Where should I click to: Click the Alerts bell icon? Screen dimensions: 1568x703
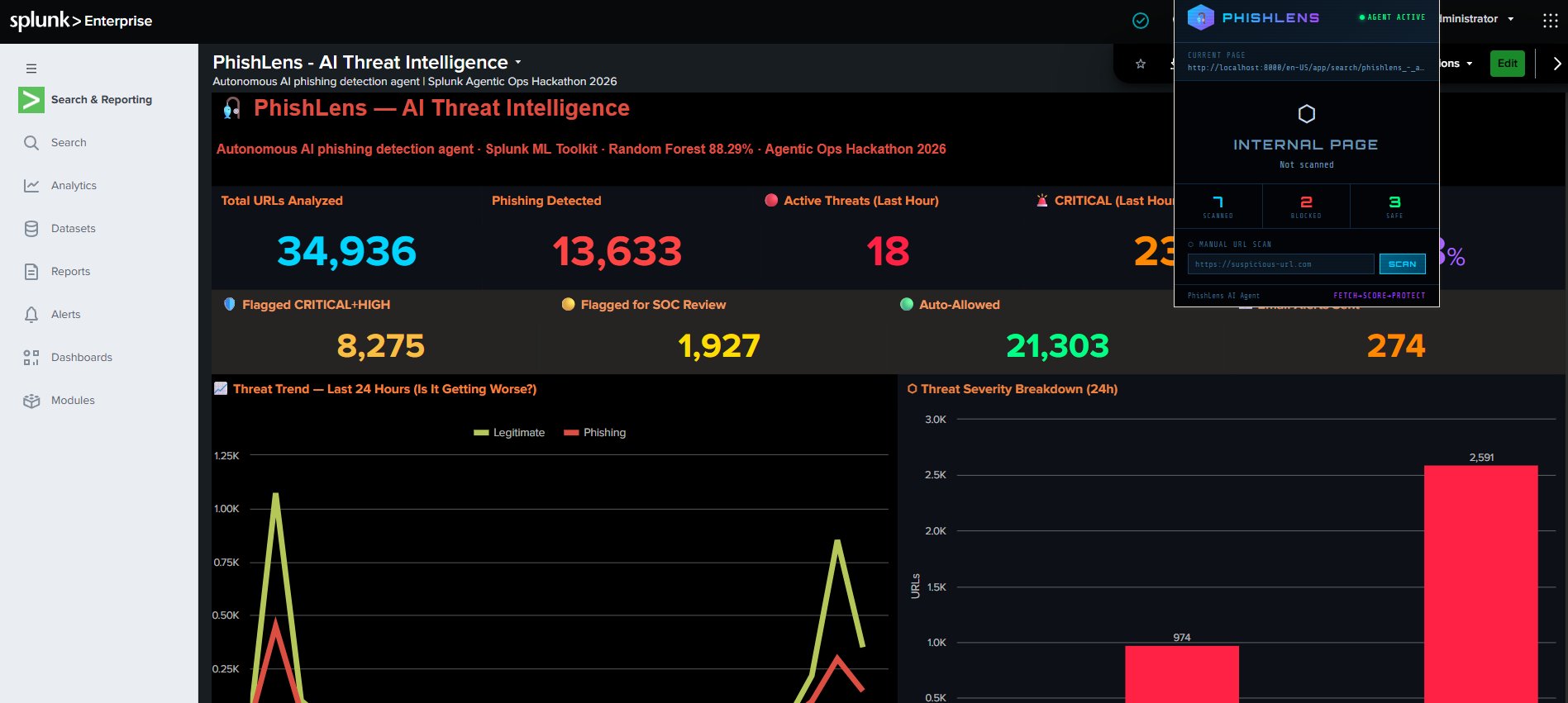tap(31, 315)
